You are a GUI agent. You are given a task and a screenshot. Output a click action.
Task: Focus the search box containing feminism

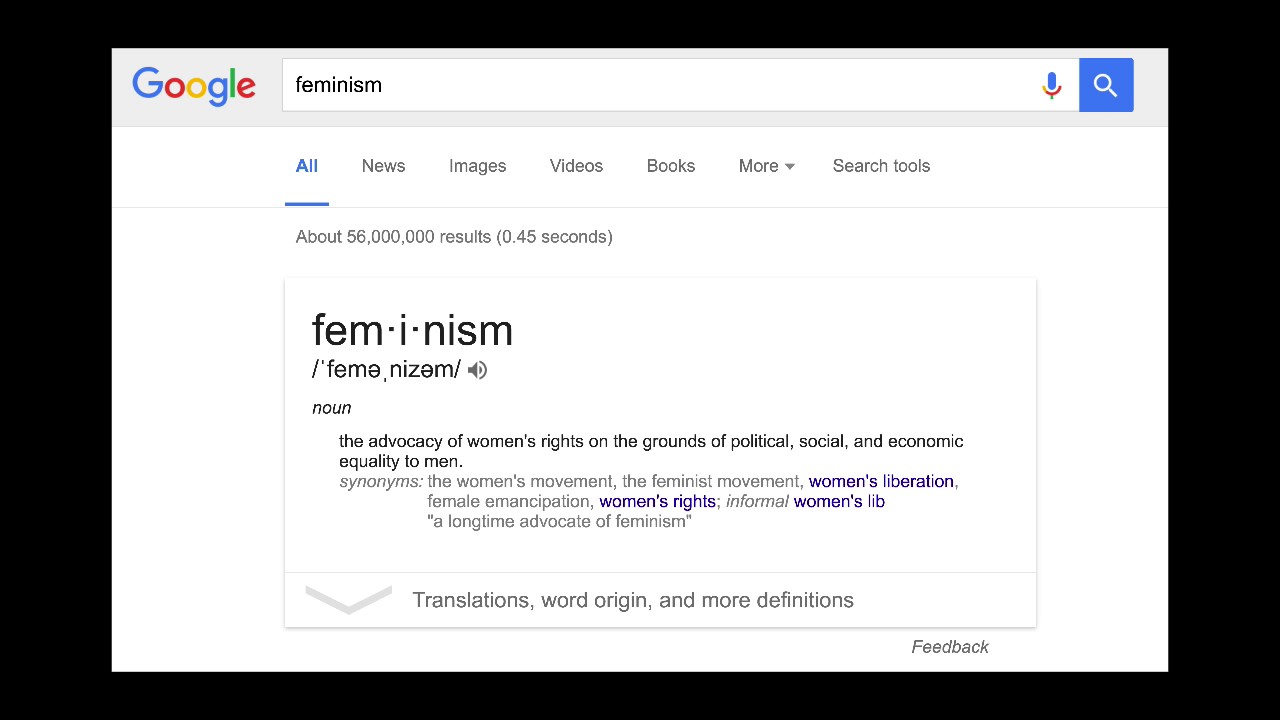(660, 85)
